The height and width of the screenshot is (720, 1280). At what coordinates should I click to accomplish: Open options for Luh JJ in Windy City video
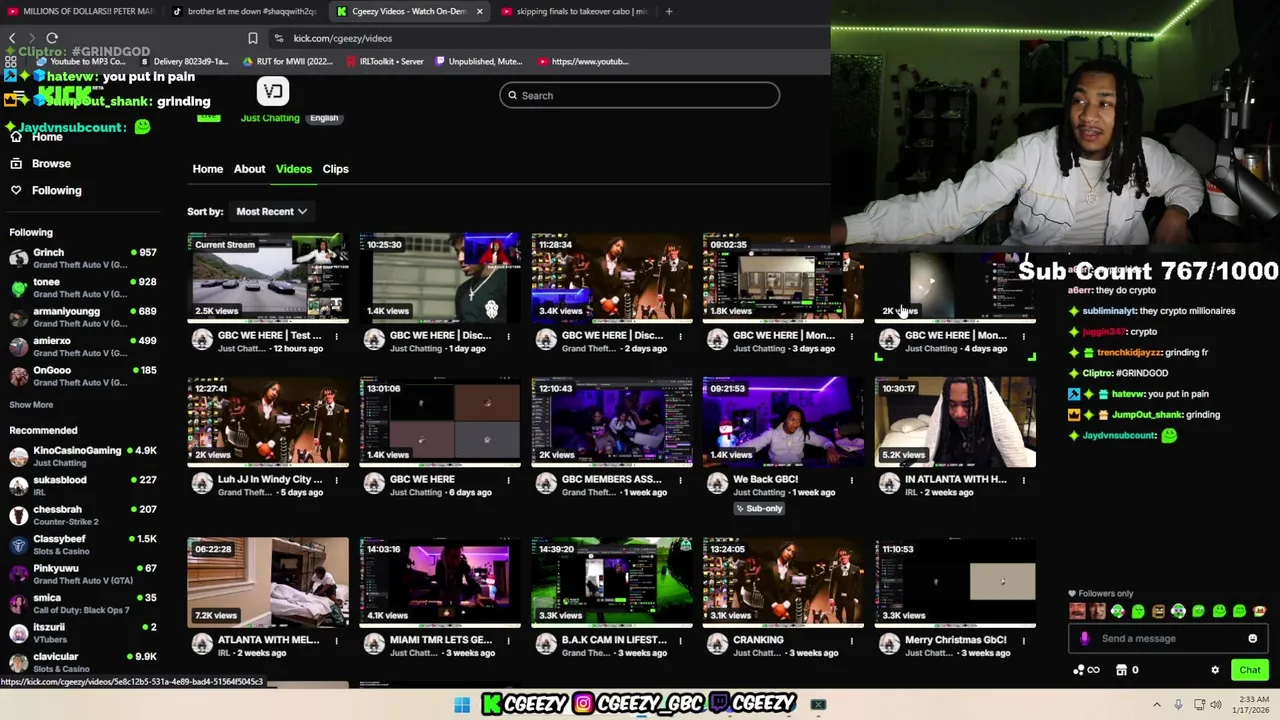pyautogui.click(x=336, y=480)
